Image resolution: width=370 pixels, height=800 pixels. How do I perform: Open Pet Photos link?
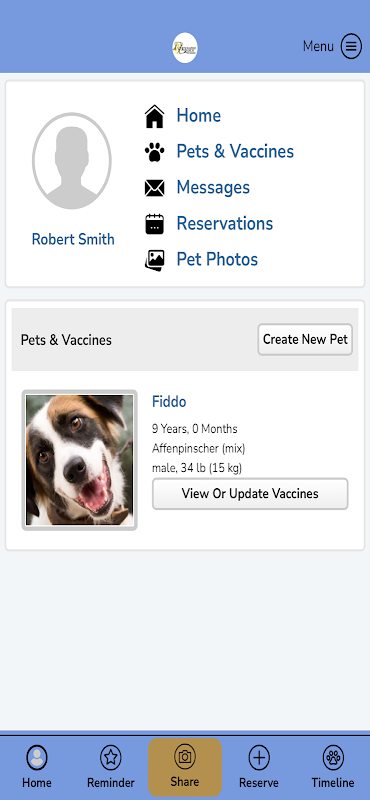(217, 260)
